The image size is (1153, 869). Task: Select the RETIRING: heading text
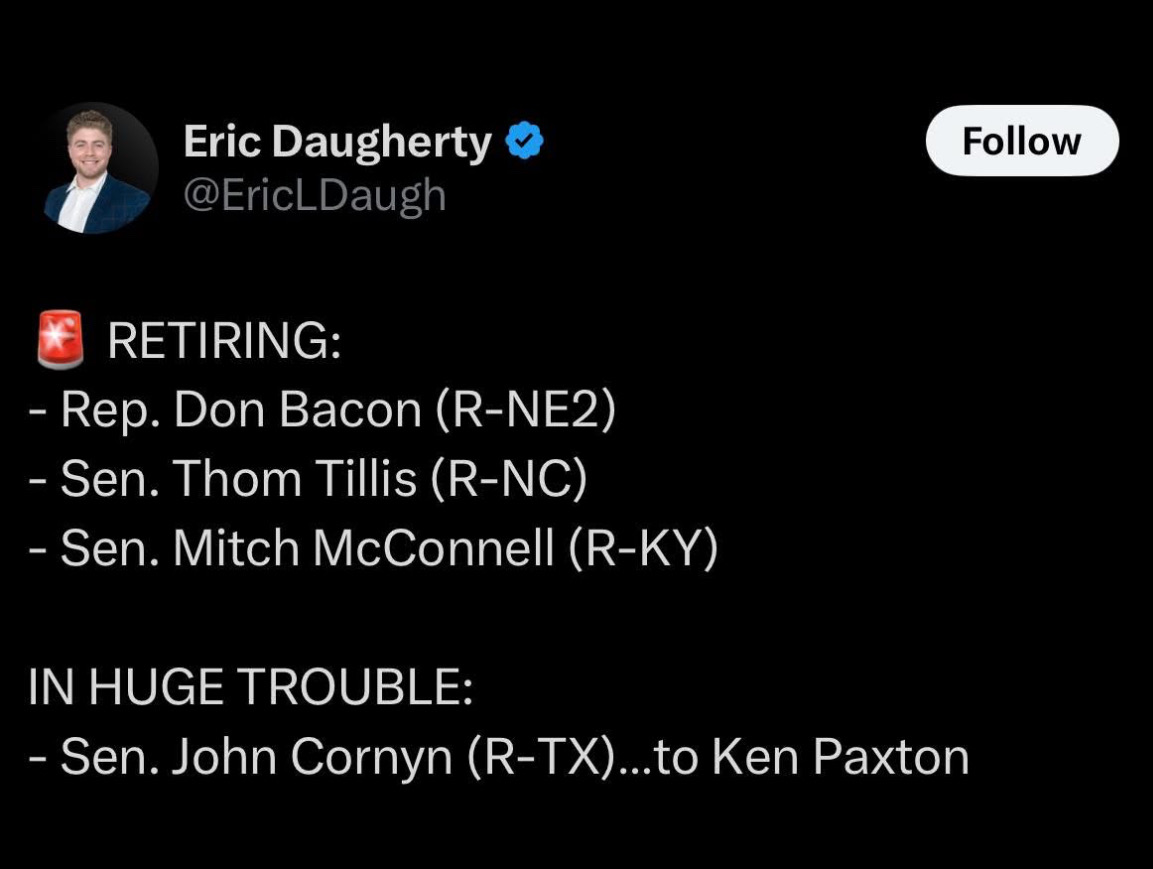point(224,340)
